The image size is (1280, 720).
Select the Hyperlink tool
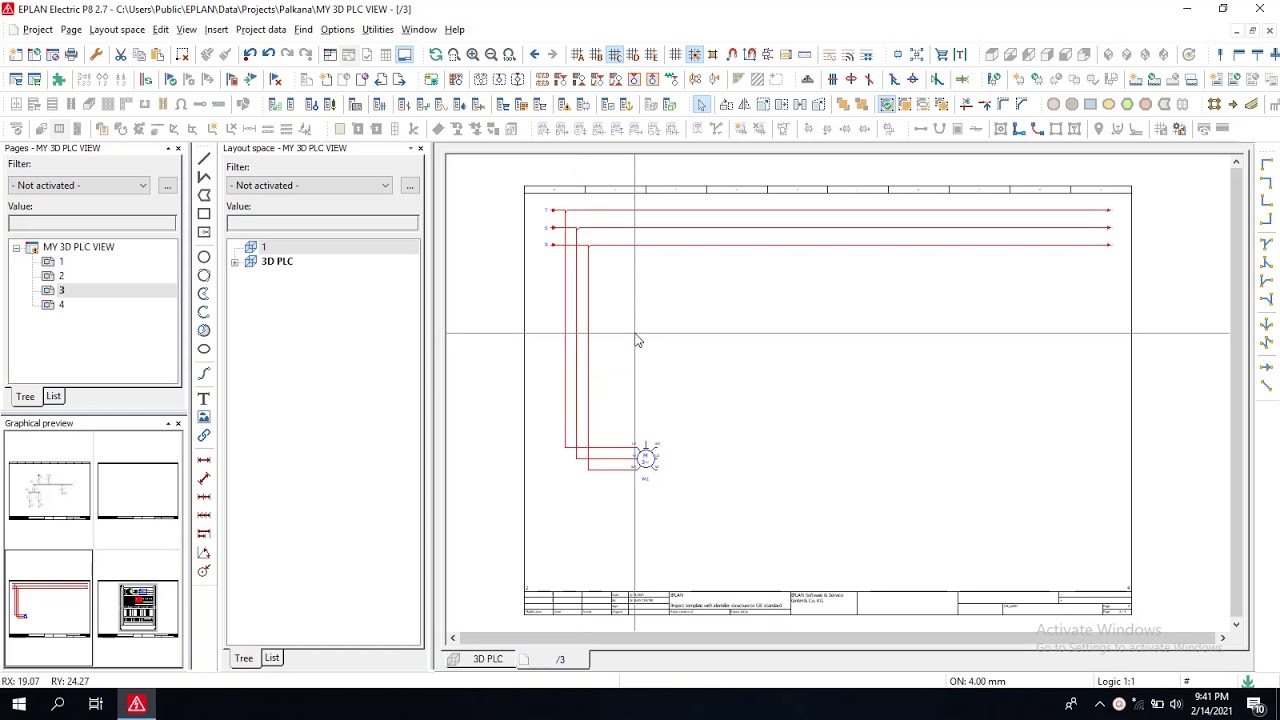204,435
